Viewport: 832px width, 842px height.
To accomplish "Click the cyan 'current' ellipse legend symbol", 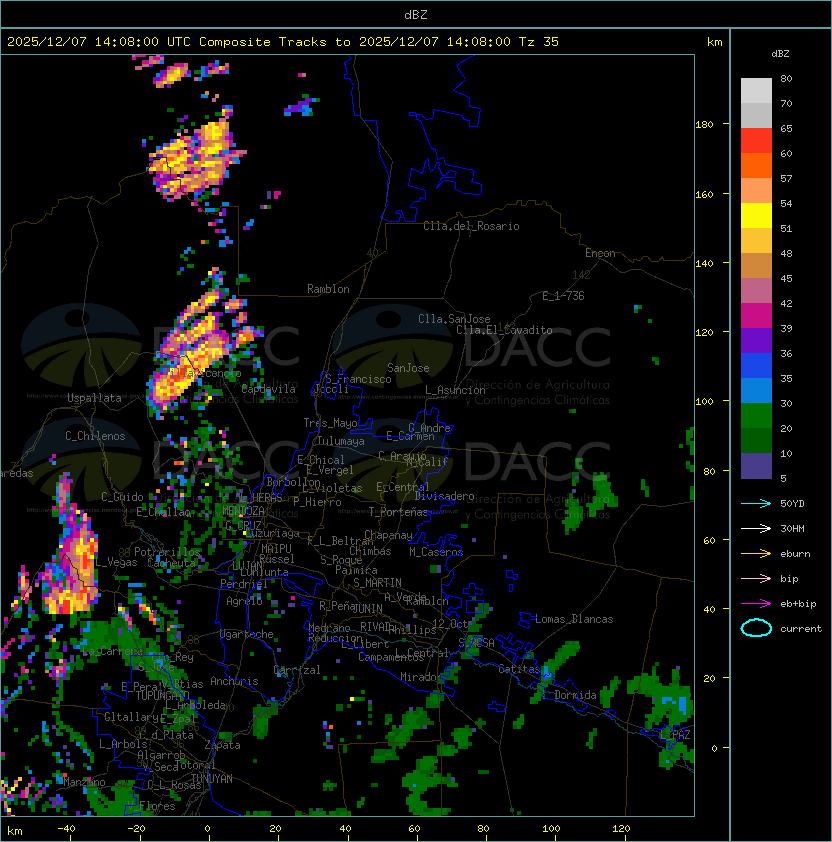I will coord(756,628).
